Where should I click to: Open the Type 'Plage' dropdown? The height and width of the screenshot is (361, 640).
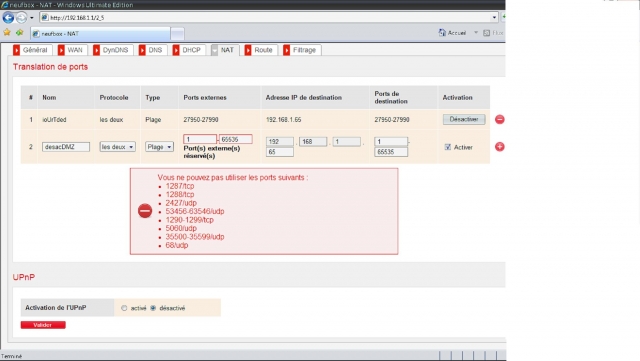tap(159, 147)
